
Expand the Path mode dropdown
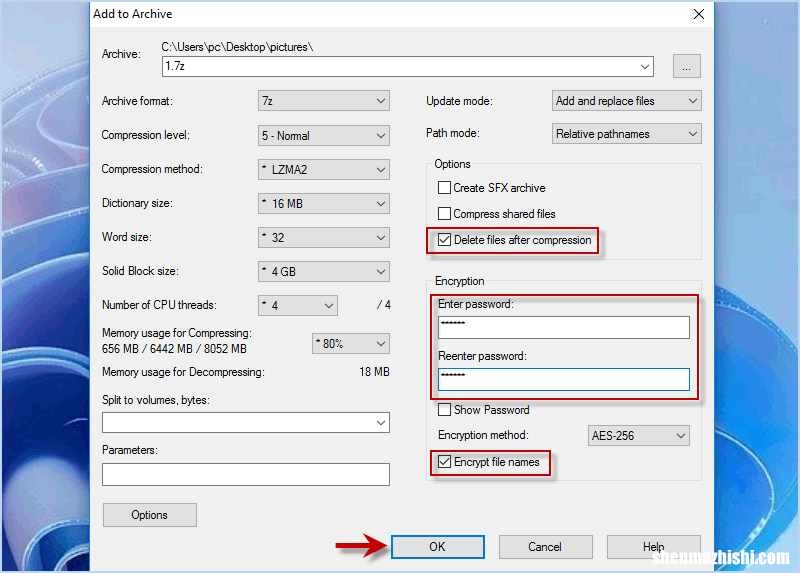click(627, 134)
